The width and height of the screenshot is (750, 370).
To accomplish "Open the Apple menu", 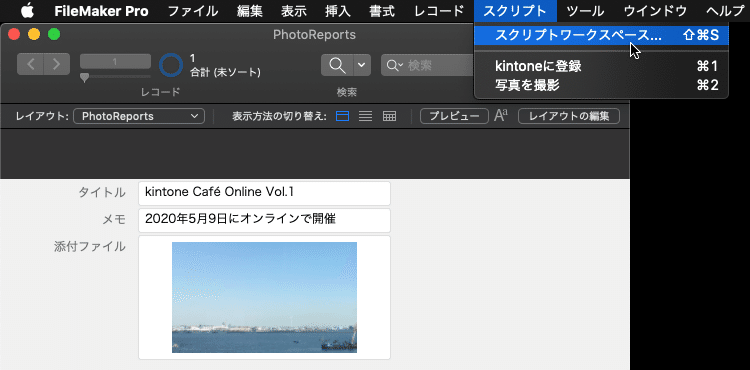I will coord(28,11).
